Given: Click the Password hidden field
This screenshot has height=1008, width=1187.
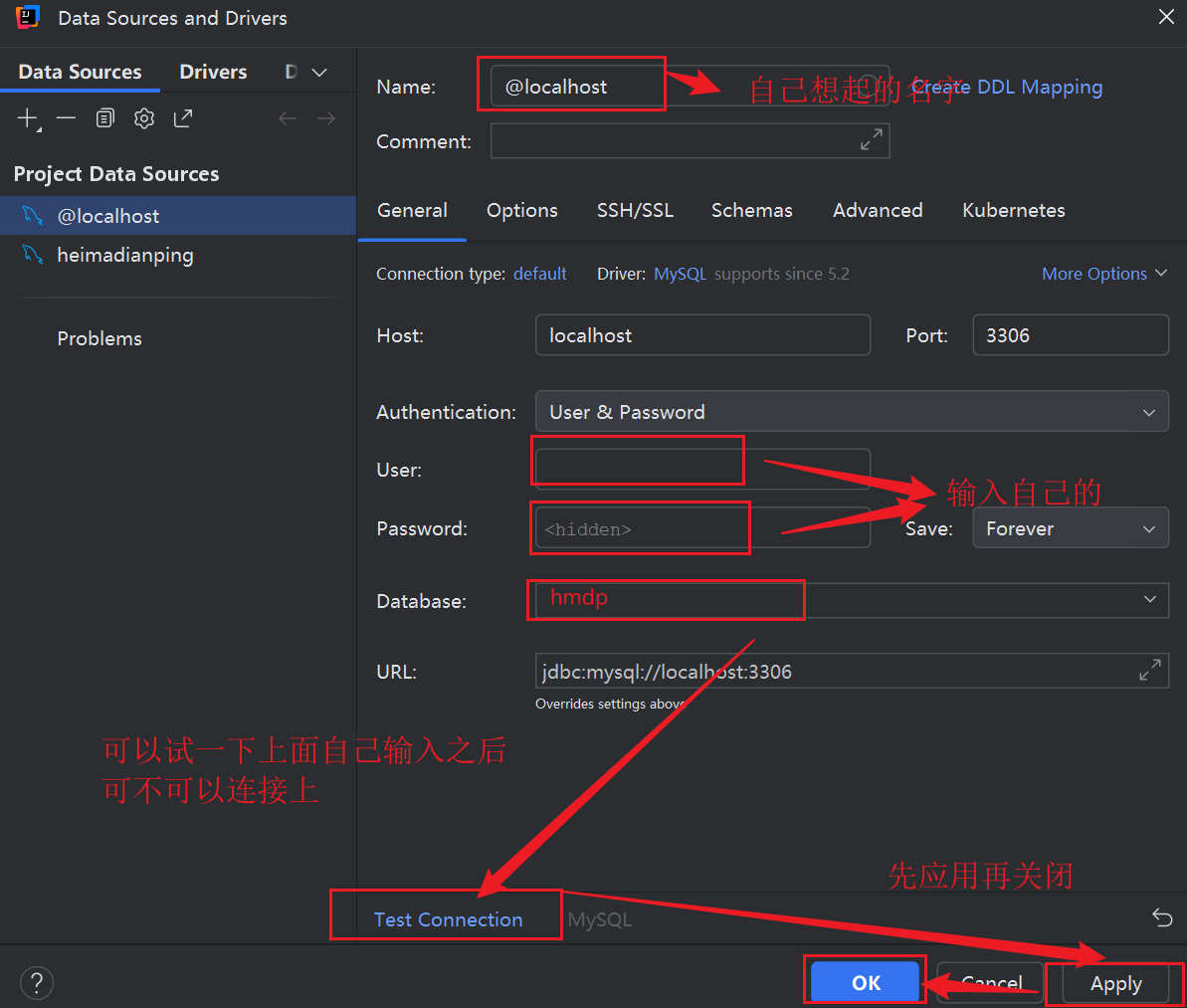Looking at the screenshot, I should (702, 527).
